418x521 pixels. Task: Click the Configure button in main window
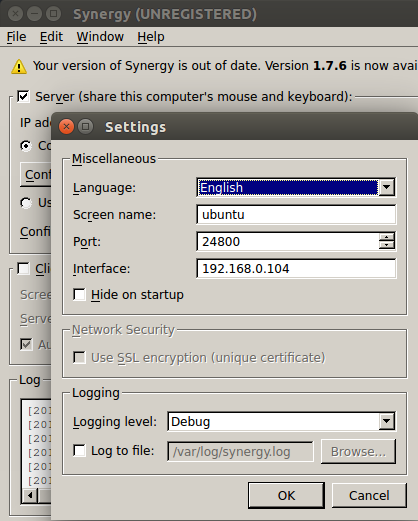(x=36, y=174)
